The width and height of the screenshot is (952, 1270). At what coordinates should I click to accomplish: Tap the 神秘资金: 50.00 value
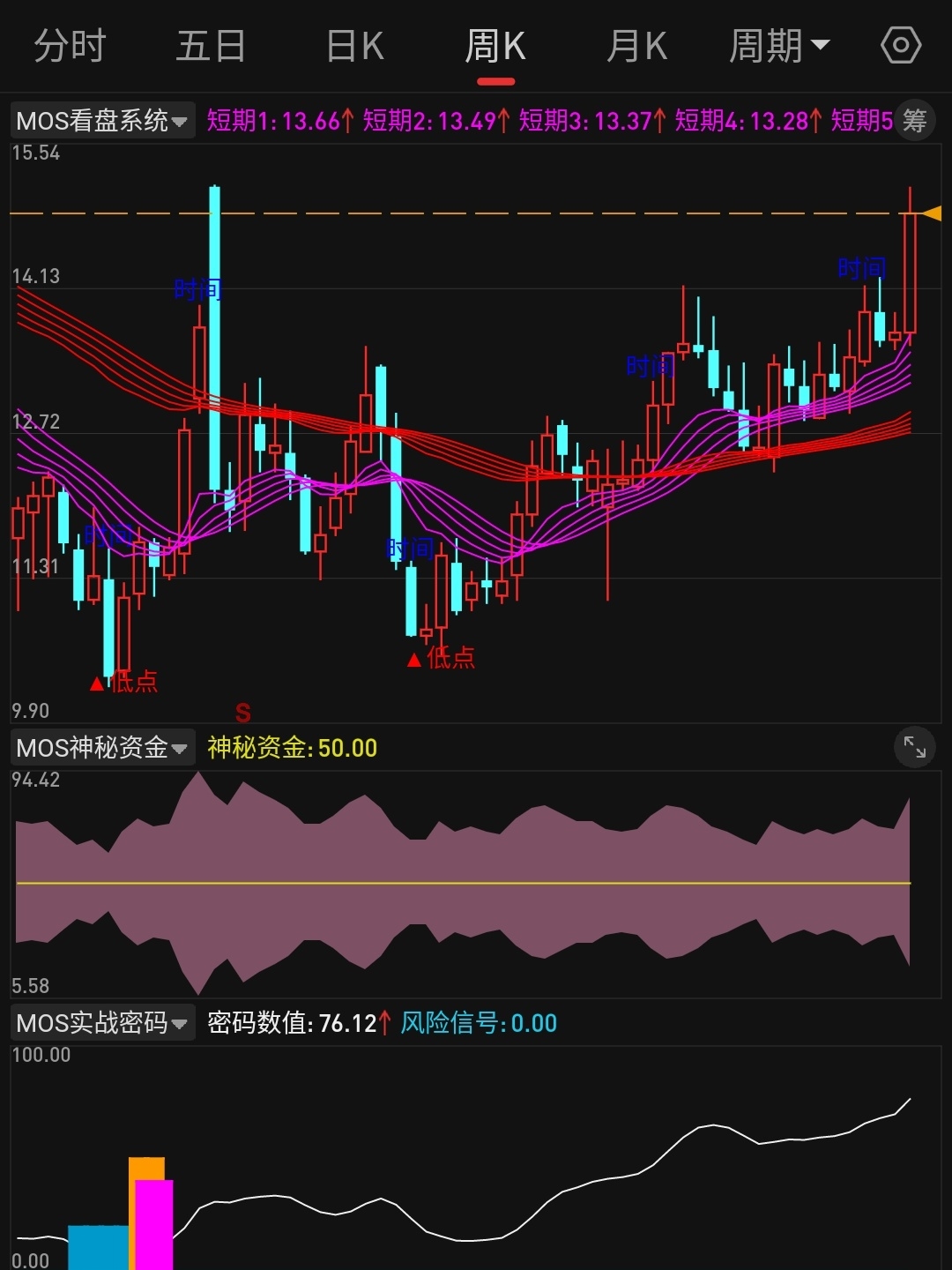292,748
